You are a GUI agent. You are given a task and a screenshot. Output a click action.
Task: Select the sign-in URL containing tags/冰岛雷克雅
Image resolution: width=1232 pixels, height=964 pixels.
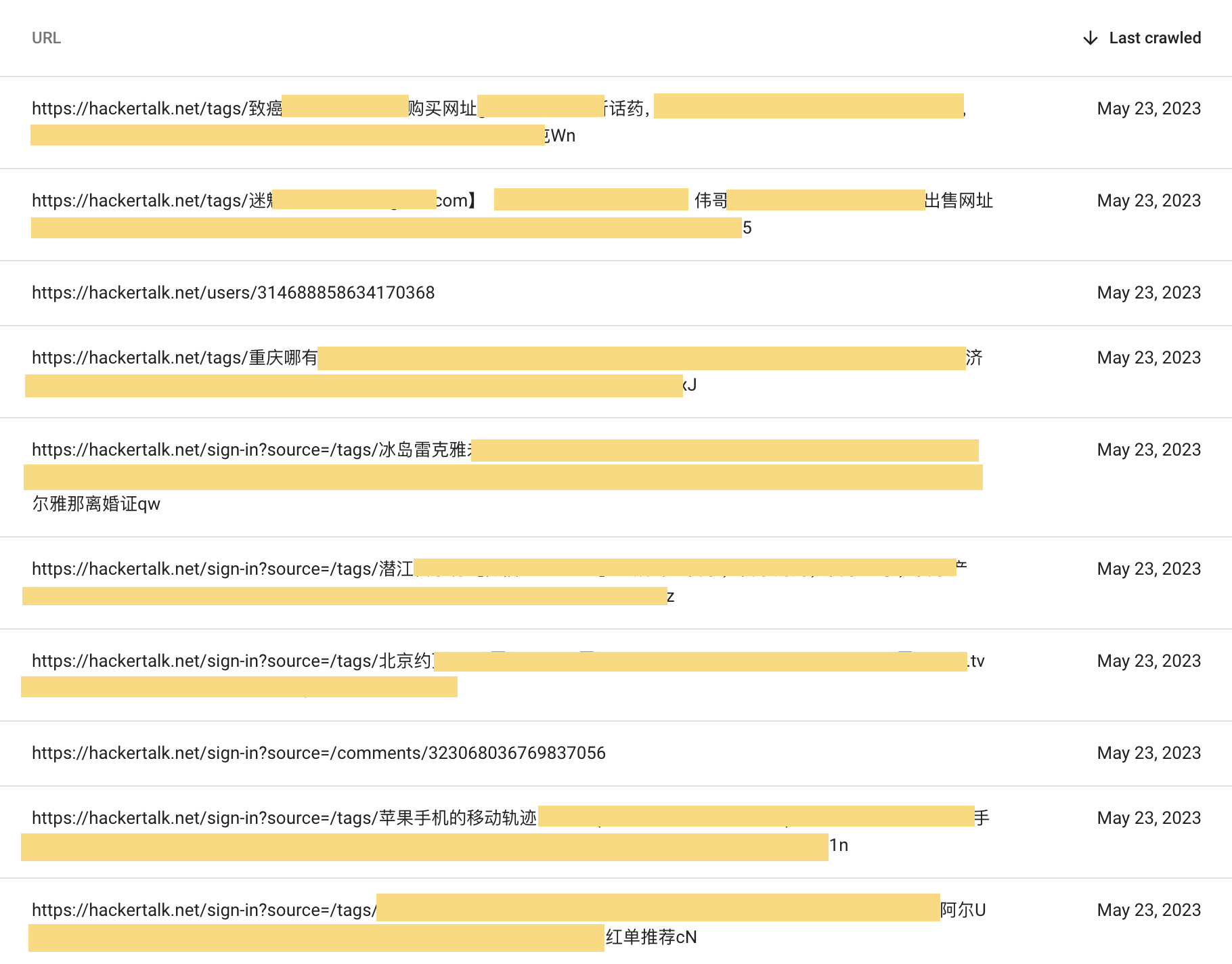(252, 450)
